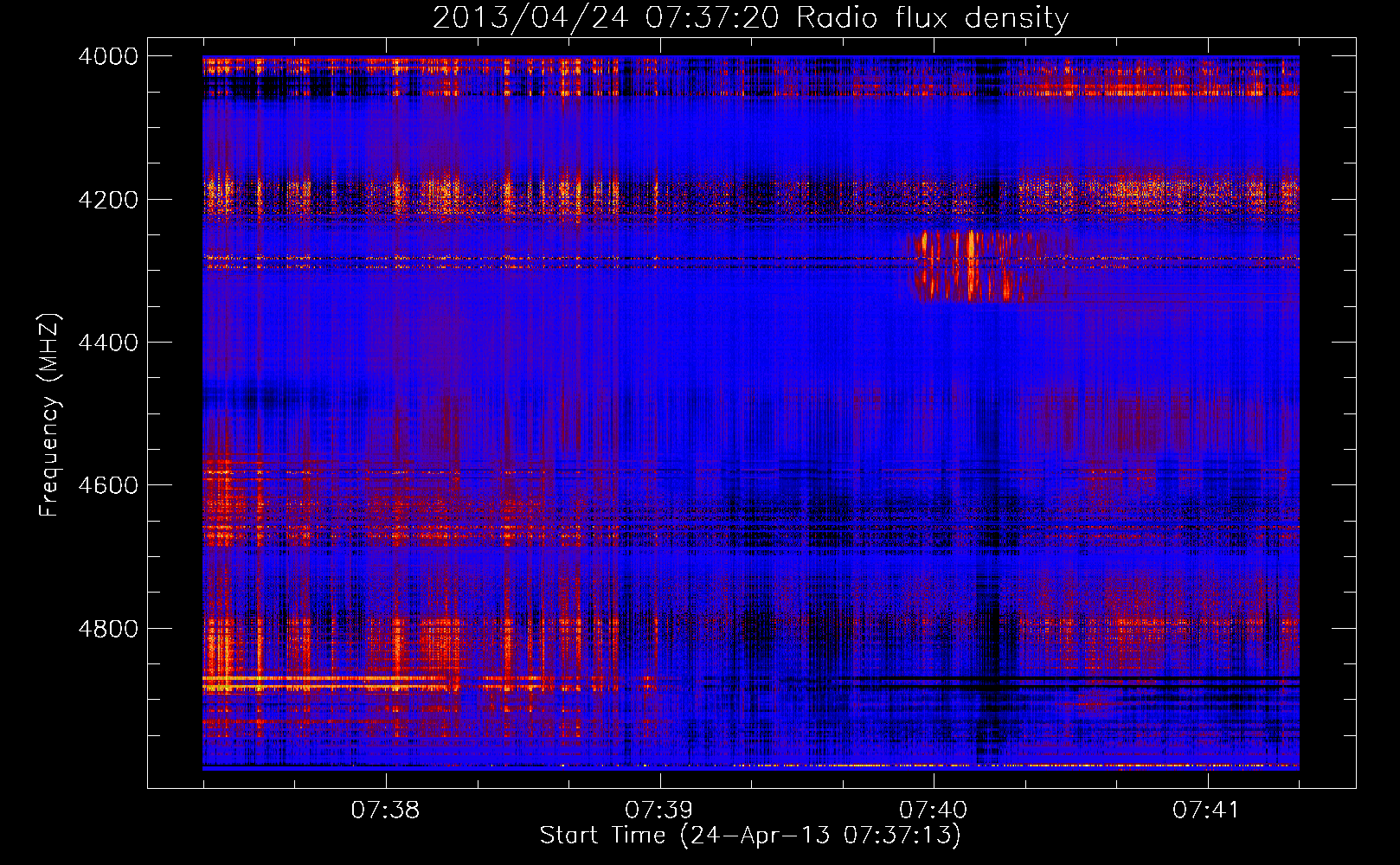Click the 07:40 time tick label

click(933, 811)
